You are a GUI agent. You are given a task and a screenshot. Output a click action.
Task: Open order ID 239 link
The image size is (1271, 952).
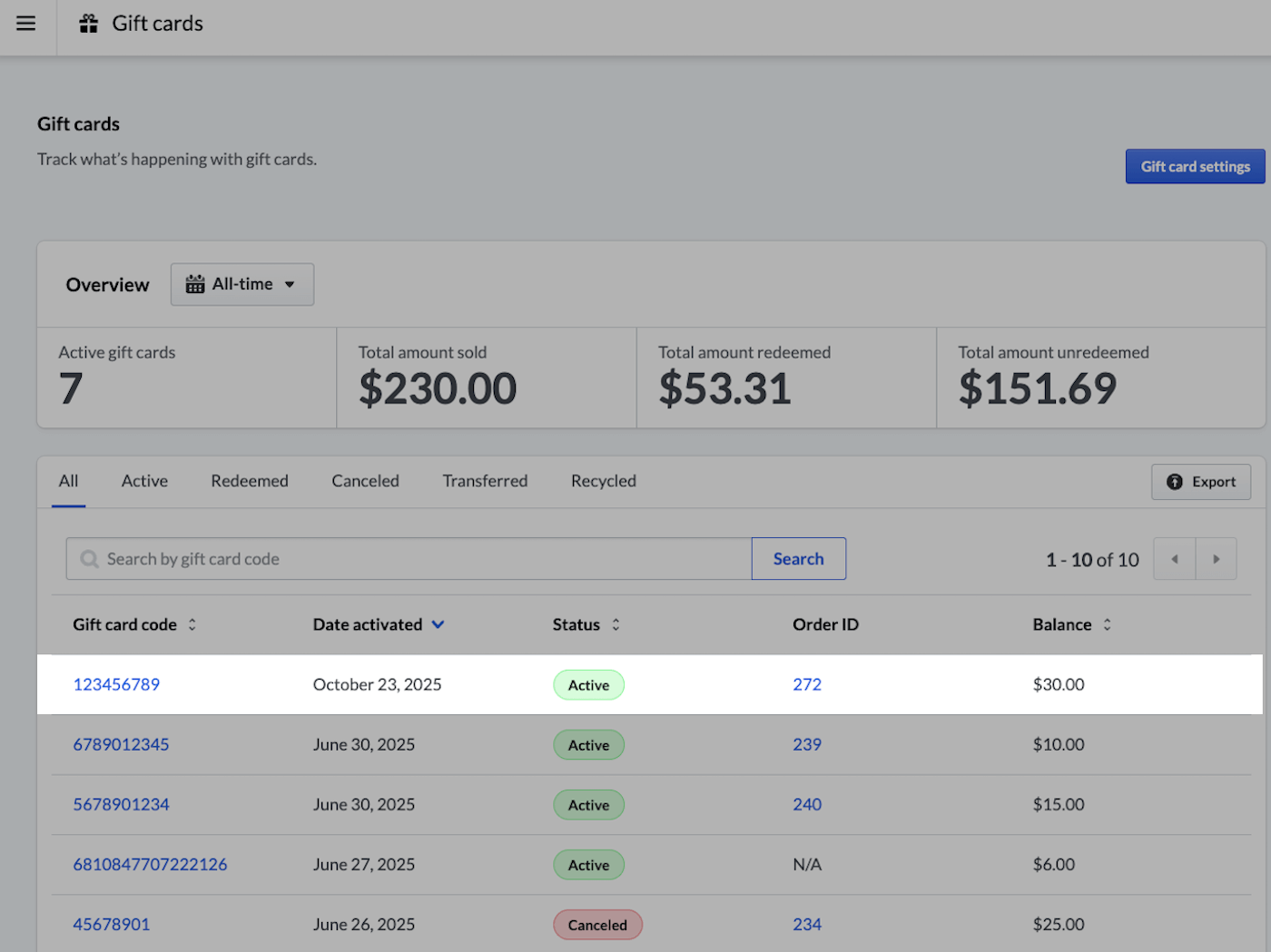pyautogui.click(x=806, y=744)
